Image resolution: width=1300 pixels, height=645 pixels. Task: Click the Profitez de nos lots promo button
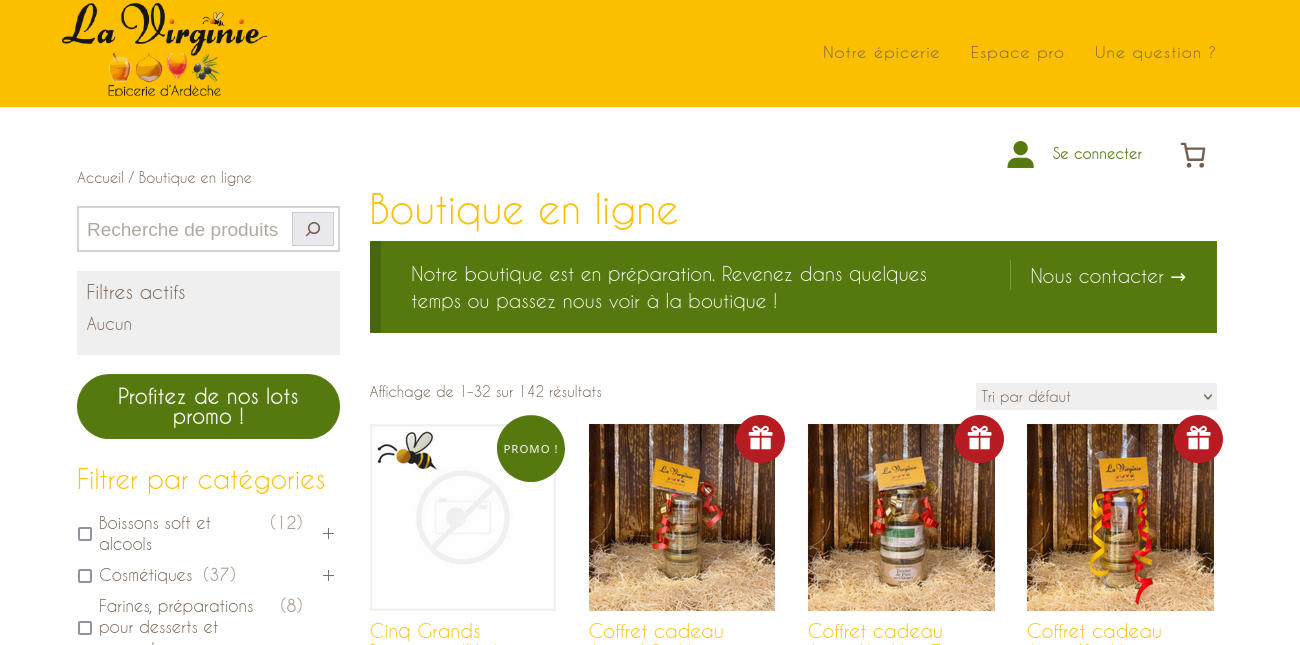point(208,406)
